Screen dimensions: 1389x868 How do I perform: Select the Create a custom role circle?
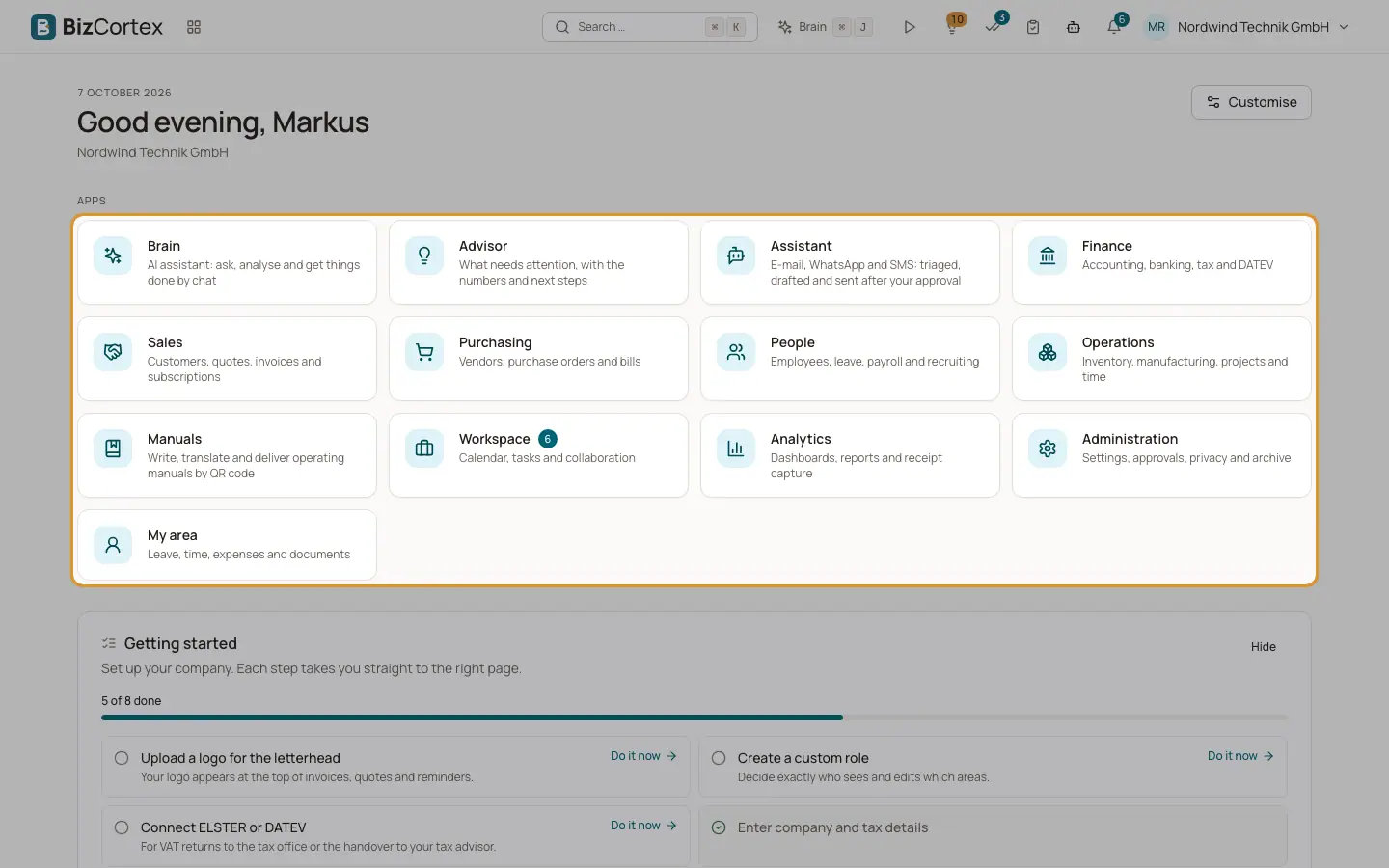coord(719,758)
